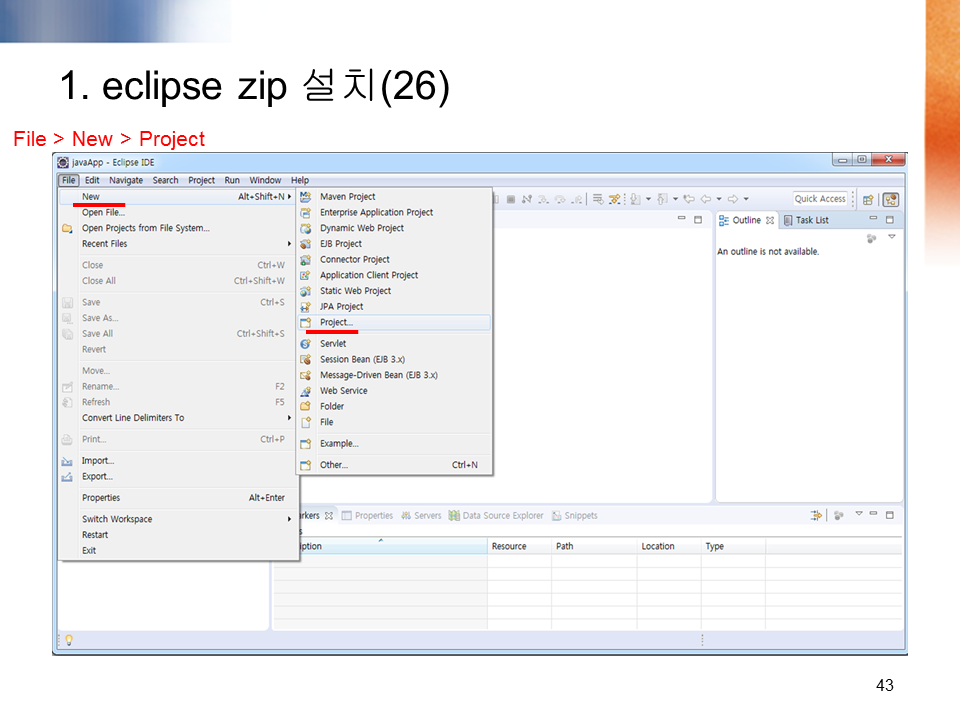The width and height of the screenshot is (960, 720).
Task: Open the File menu
Action: click(69, 180)
